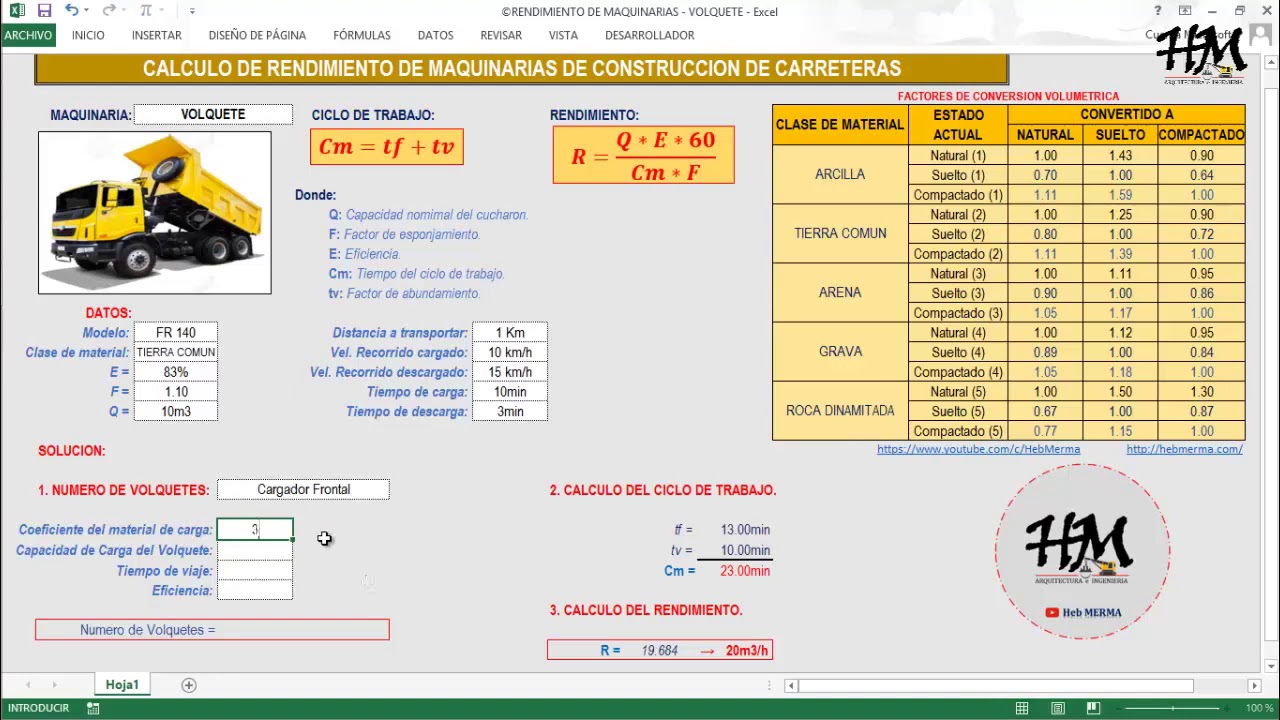Click the R = 19.684 result cell
The image size is (1280, 720).
click(x=660, y=650)
